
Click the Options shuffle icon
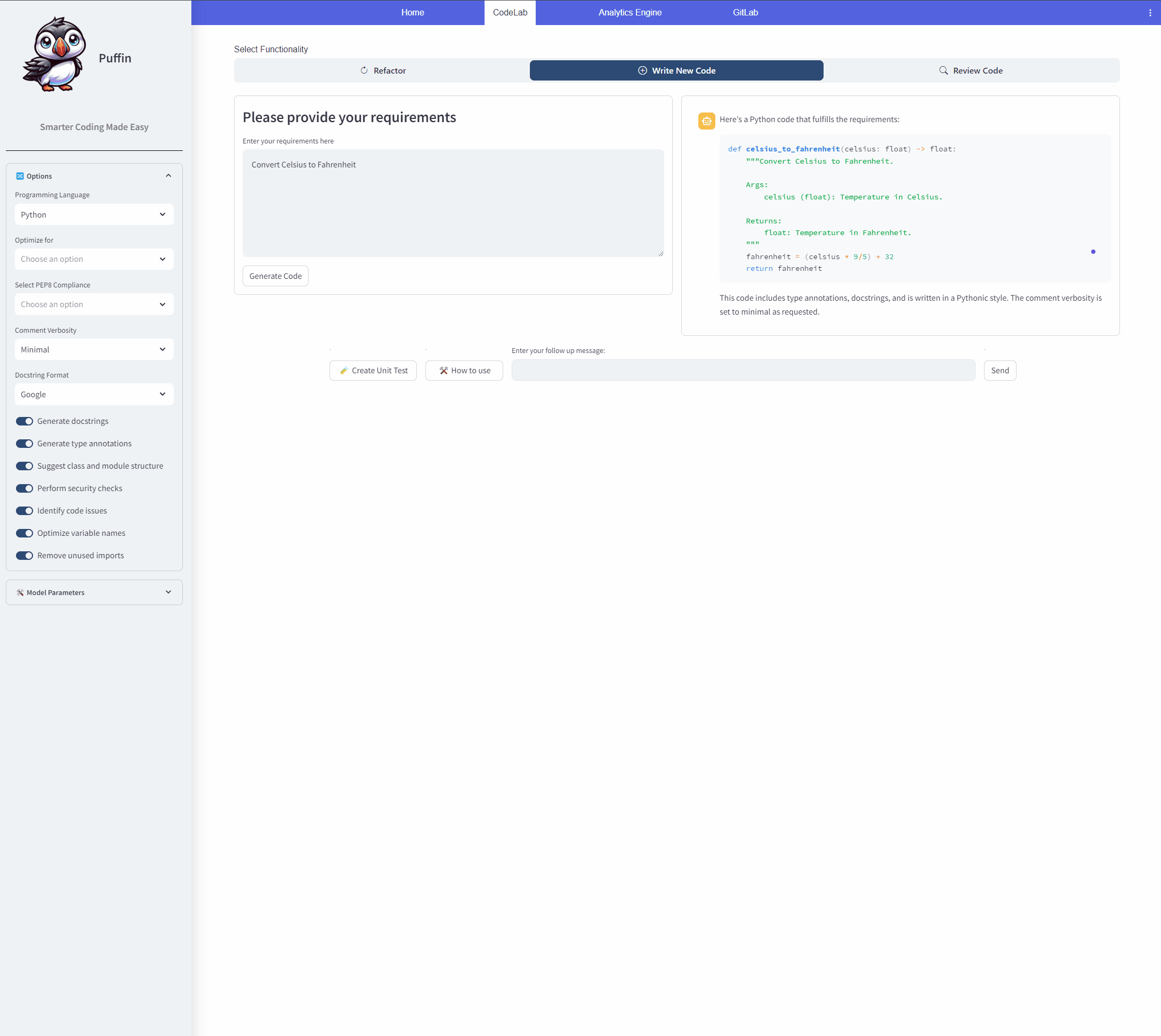[20, 176]
